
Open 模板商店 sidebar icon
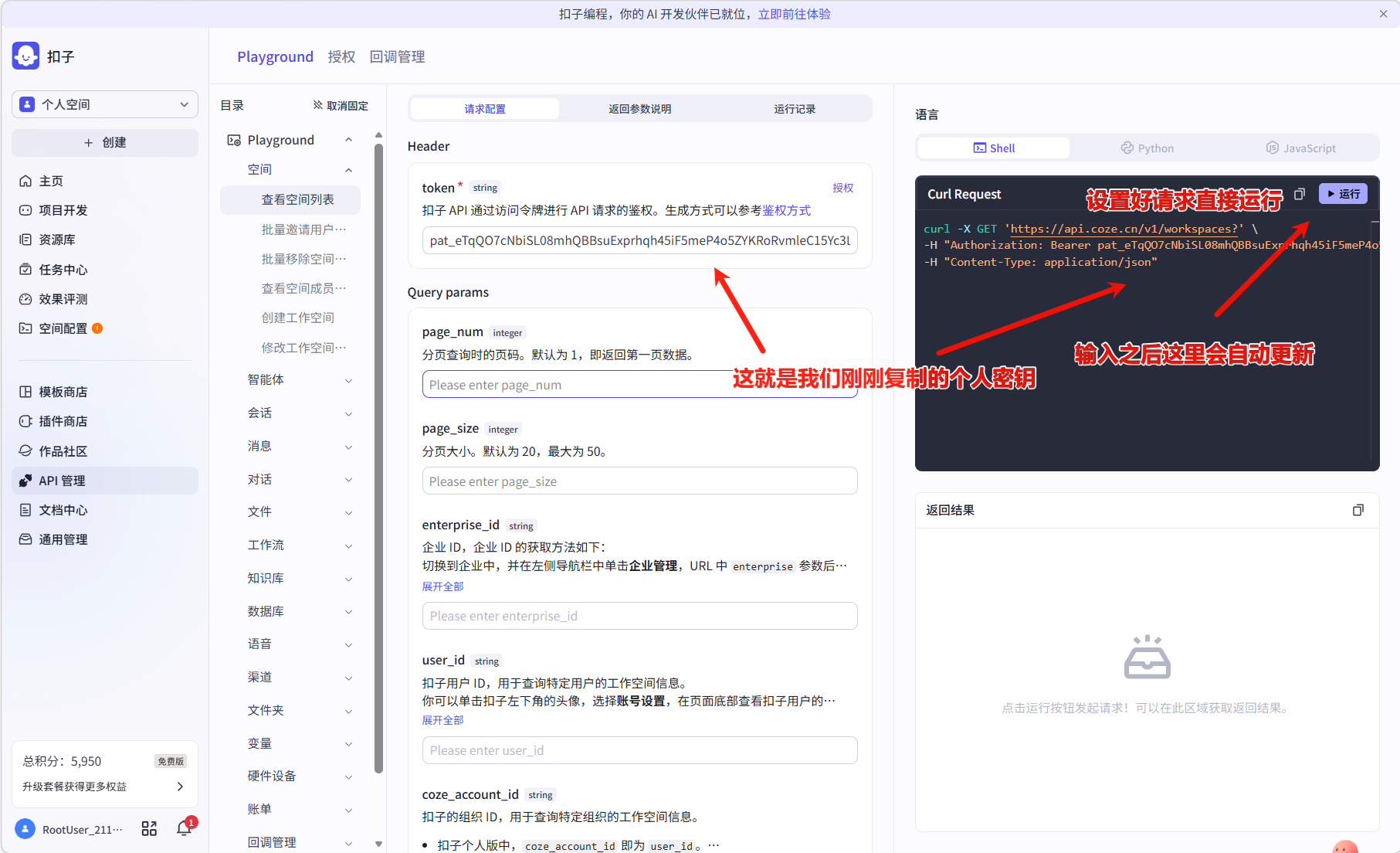point(25,392)
